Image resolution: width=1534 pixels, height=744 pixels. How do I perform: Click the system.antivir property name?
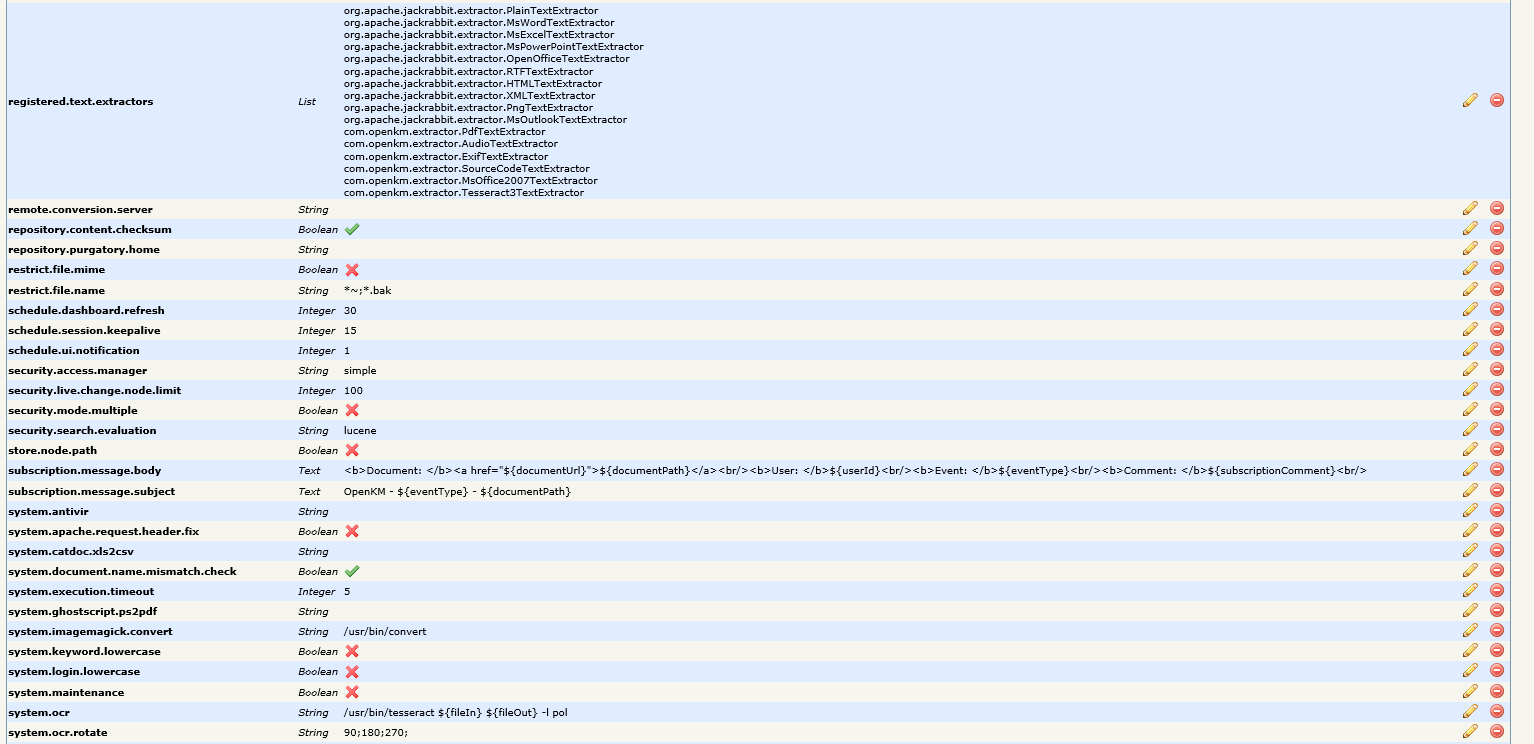pyautogui.click(x=48, y=511)
